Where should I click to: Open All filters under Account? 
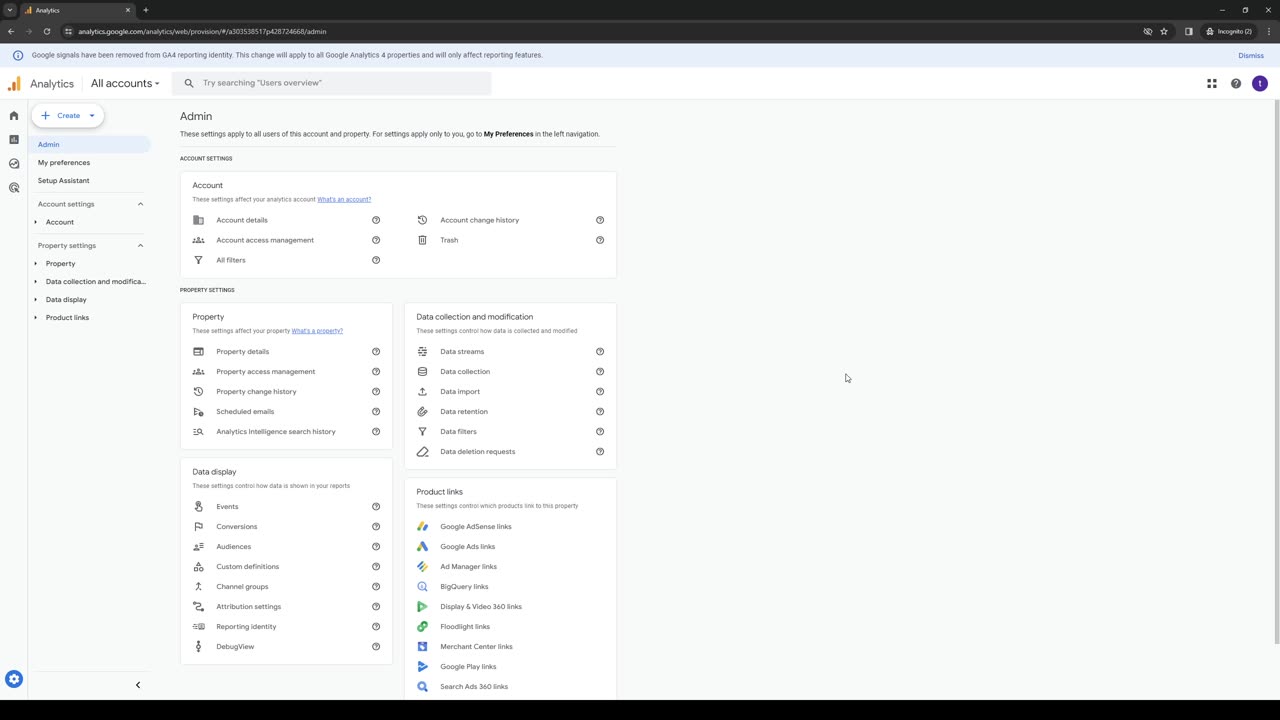(x=231, y=260)
